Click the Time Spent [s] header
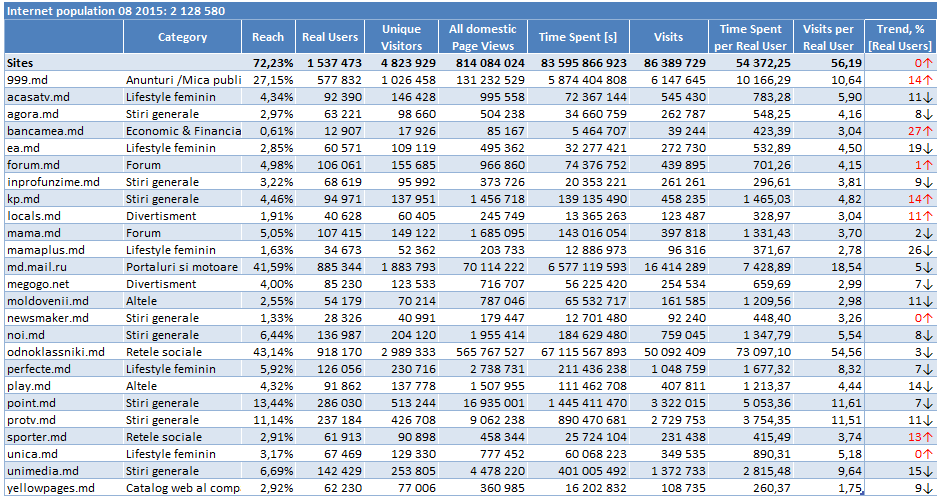 pos(578,37)
